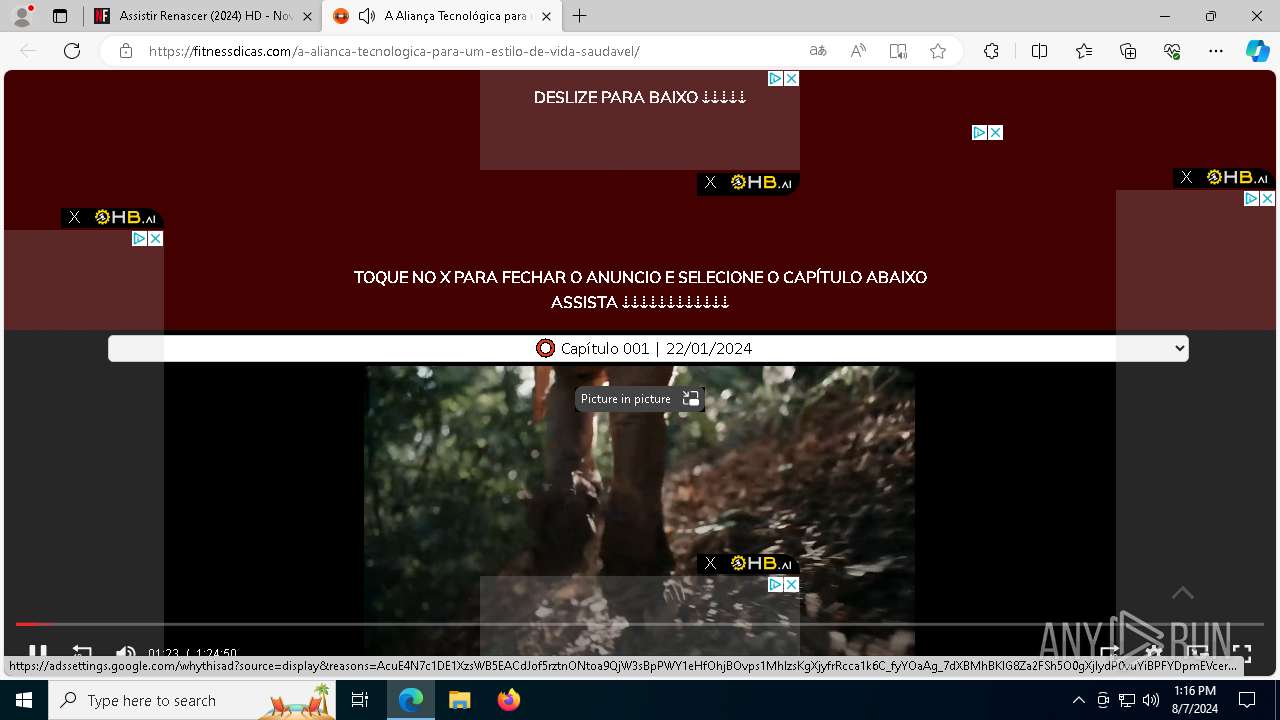This screenshot has width=1280, height=720.
Task: Click the top center HB.AI logo
Action: tap(762, 182)
